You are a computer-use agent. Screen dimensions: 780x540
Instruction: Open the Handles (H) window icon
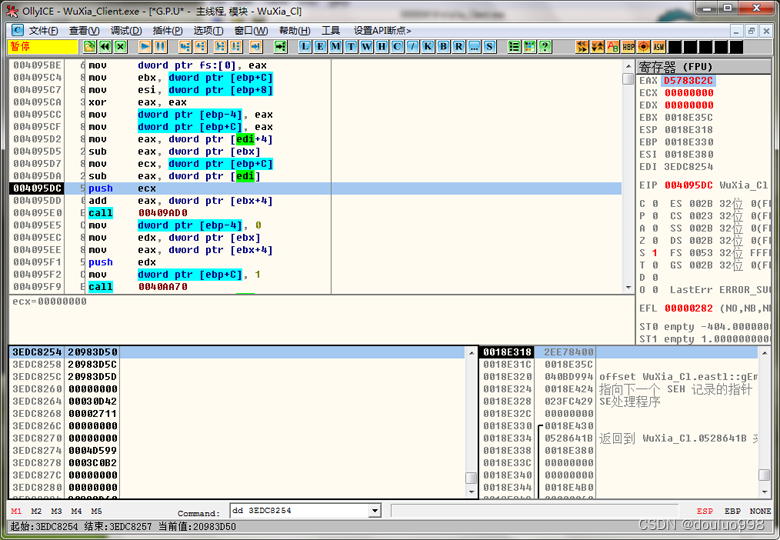pos(382,47)
